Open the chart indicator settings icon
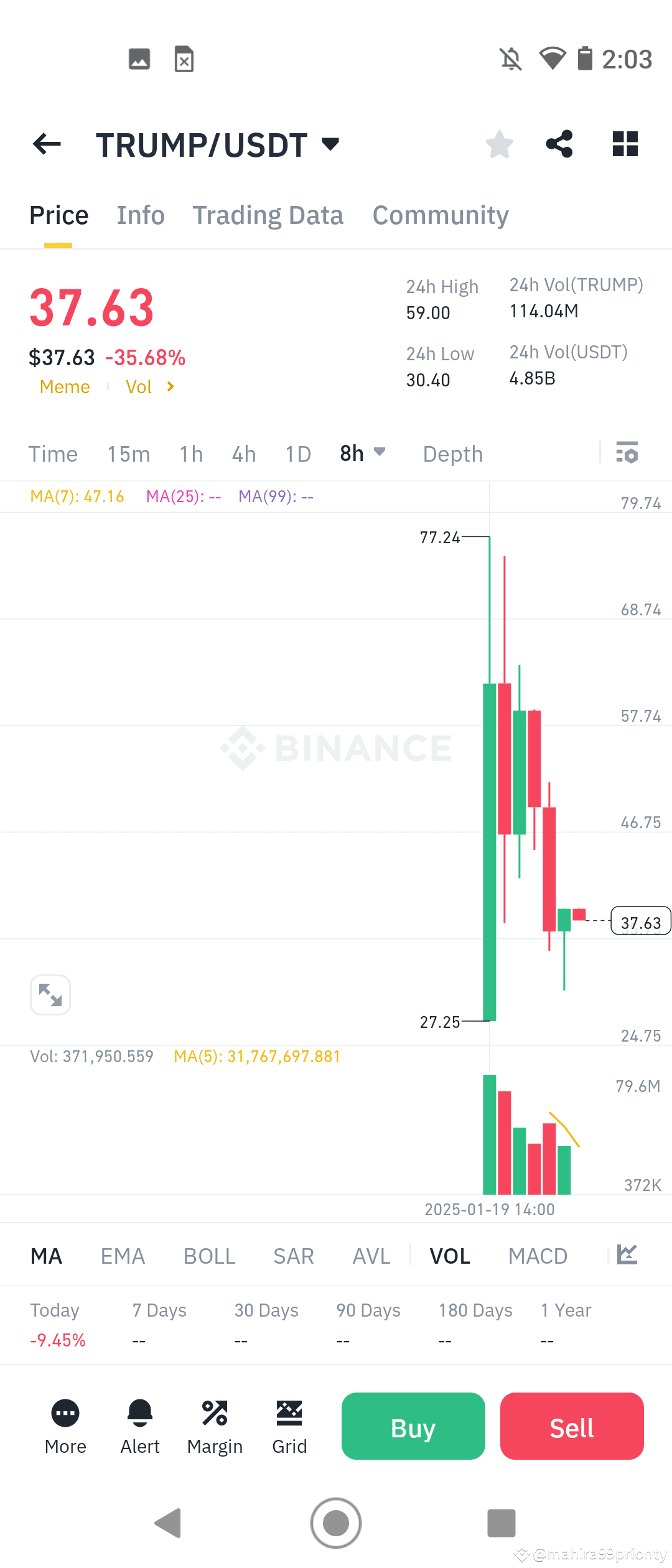Screen dimensions: 672x1568 coord(627,454)
